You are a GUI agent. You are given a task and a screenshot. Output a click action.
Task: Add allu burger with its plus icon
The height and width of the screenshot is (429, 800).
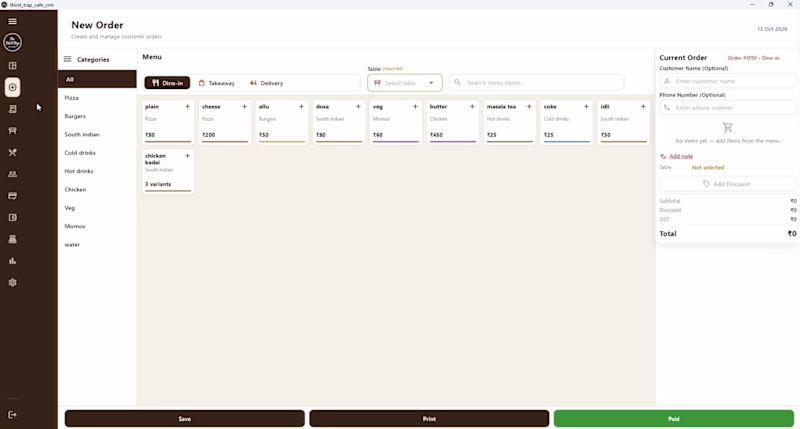click(301, 107)
